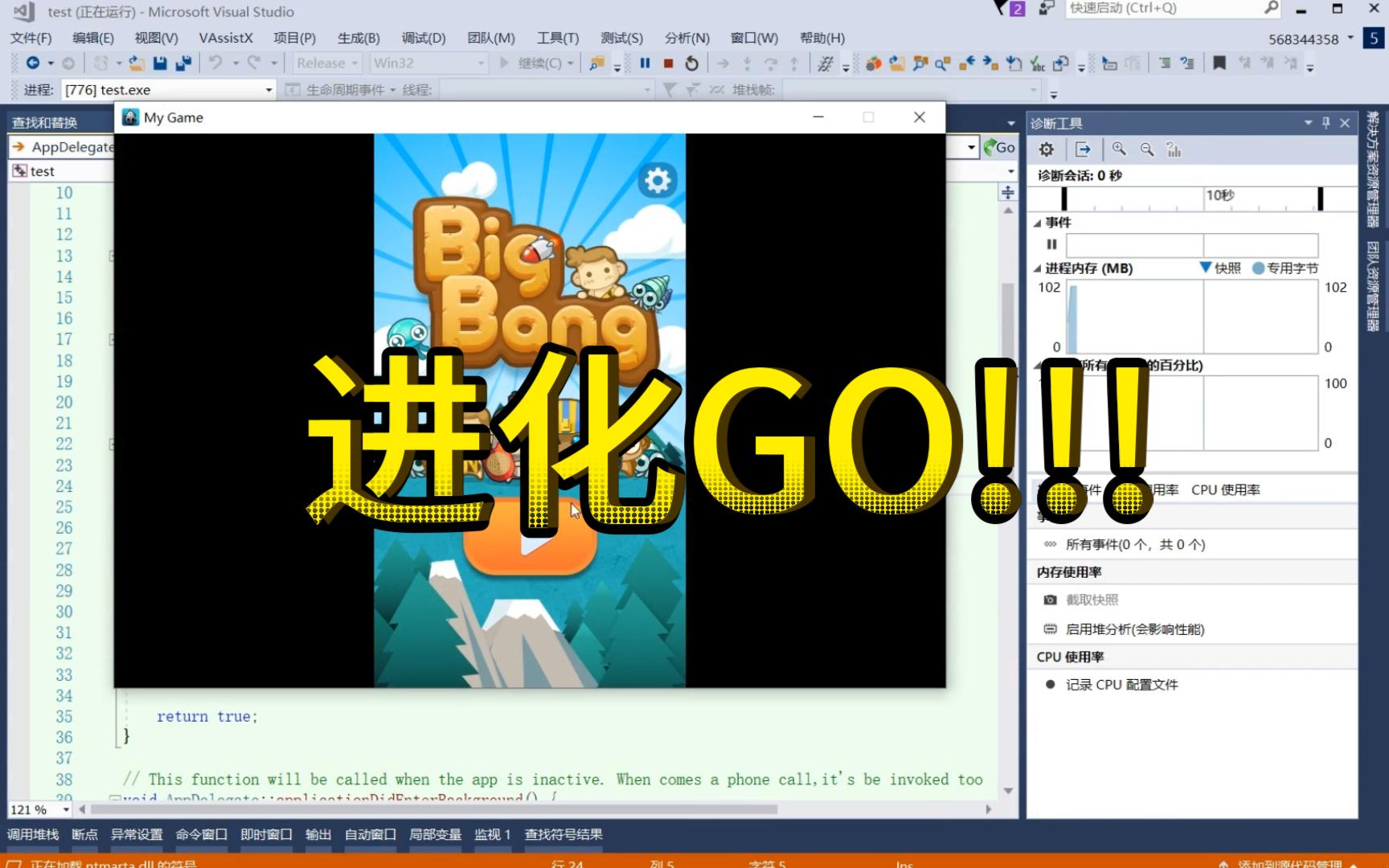Pause events with the pause icon
The image size is (1389, 868).
pos(1051,244)
